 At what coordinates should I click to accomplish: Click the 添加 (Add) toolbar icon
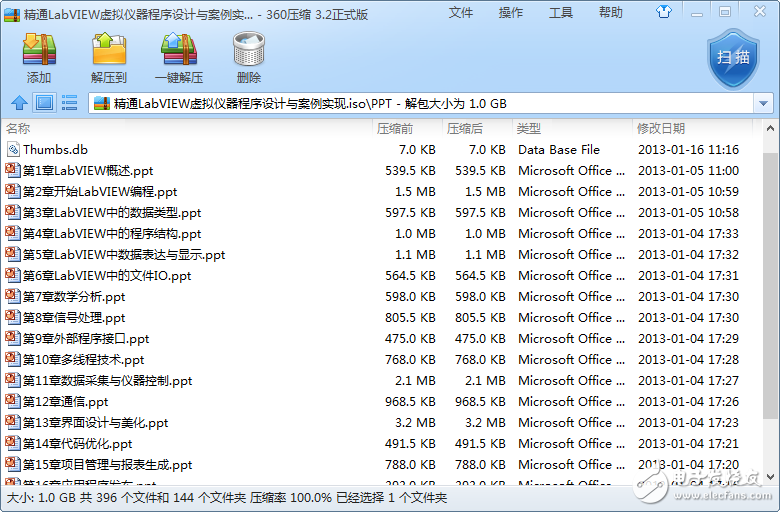(x=39, y=49)
